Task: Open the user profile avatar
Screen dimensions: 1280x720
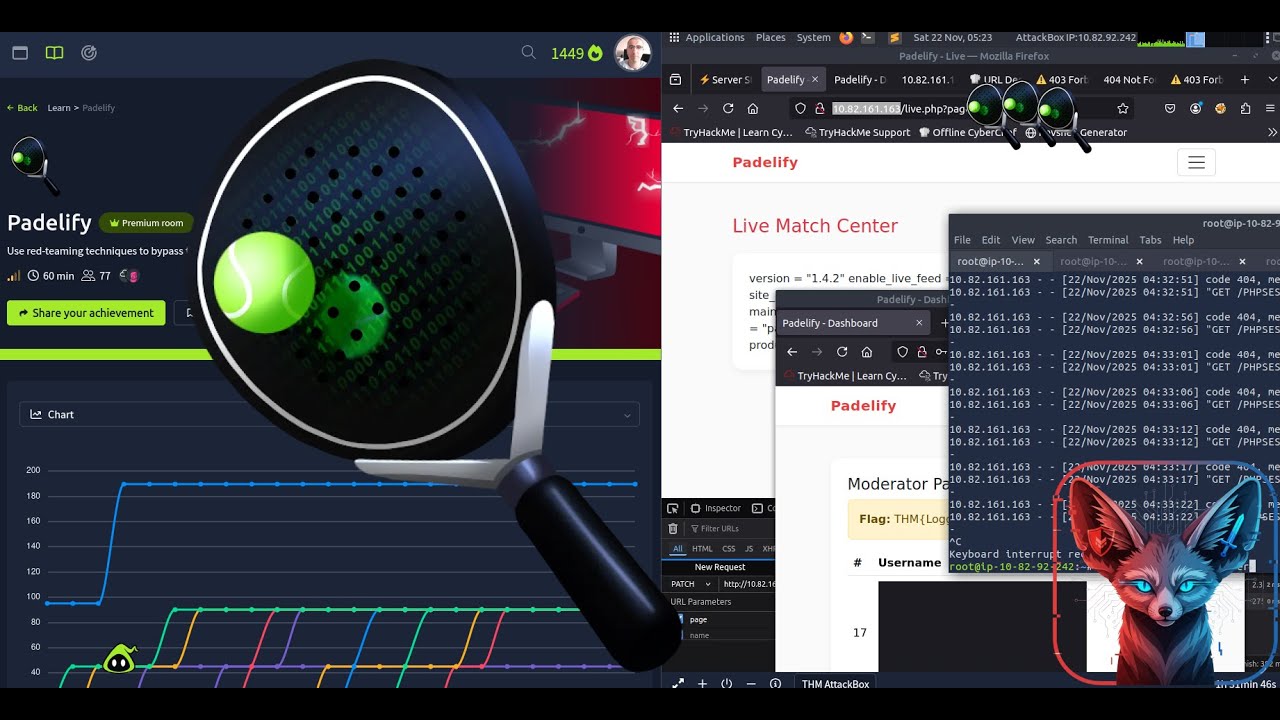Action: tap(632, 53)
